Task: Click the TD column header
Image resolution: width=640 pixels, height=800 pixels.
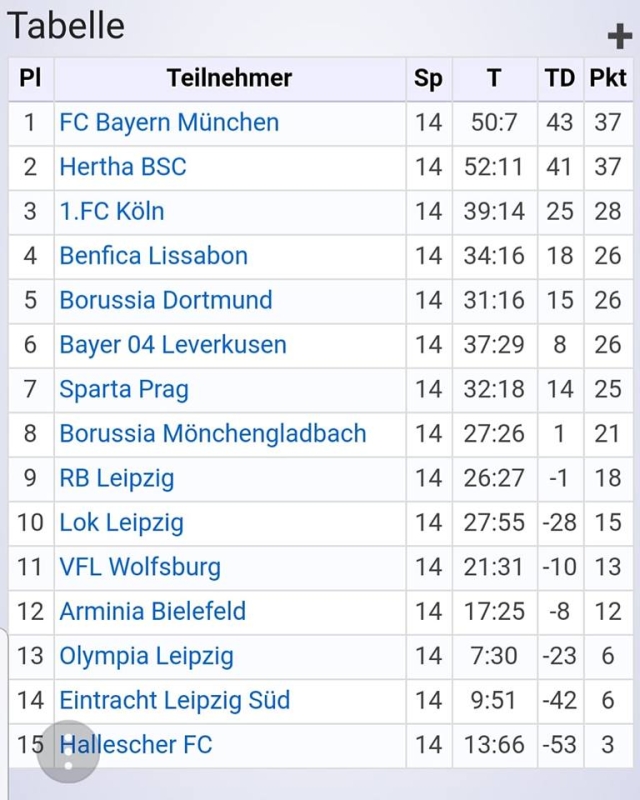Action: tap(560, 78)
